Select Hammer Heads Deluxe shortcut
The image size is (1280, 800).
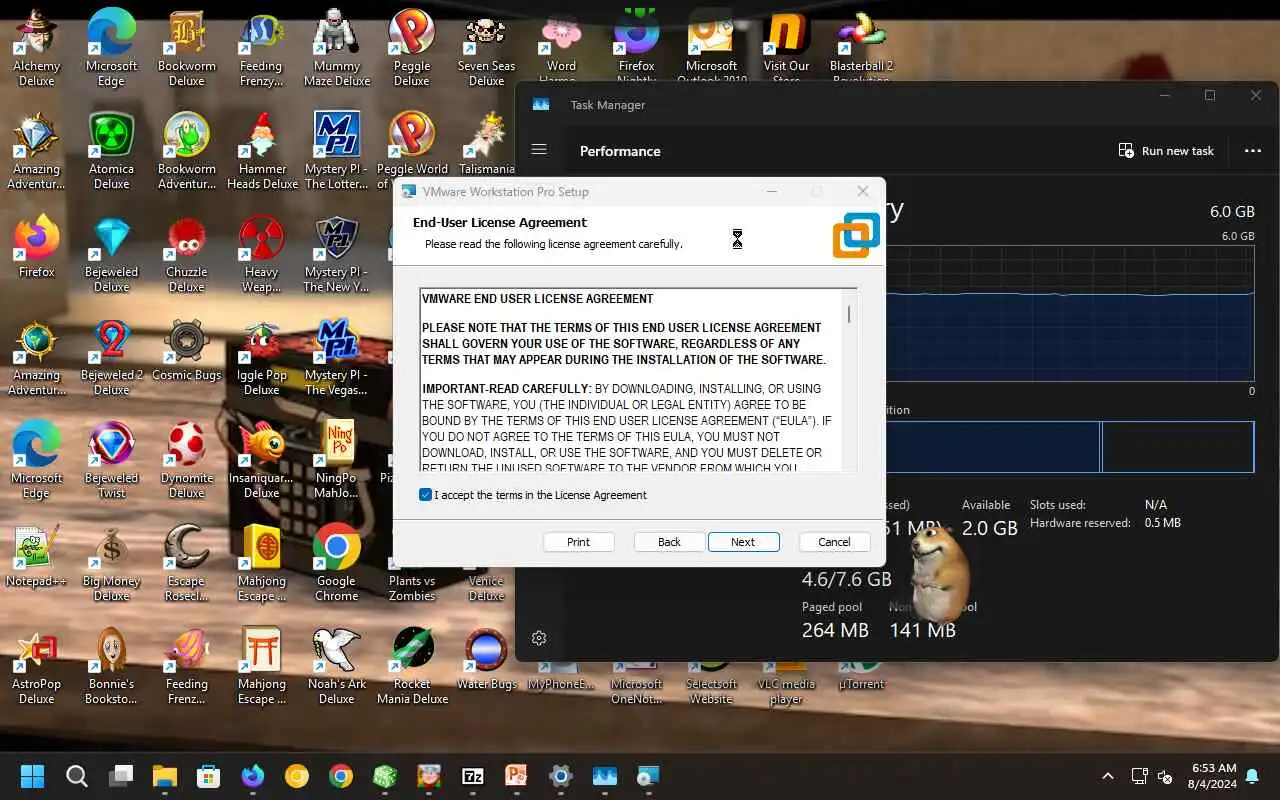click(262, 151)
